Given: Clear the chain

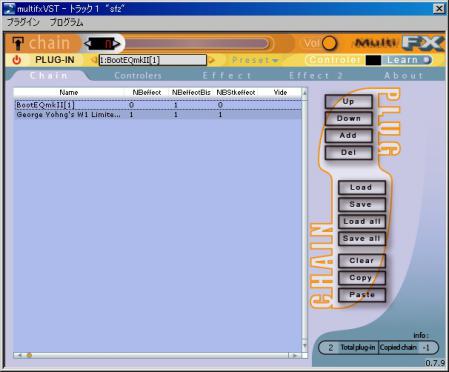Looking at the screenshot, I should (362, 261).
